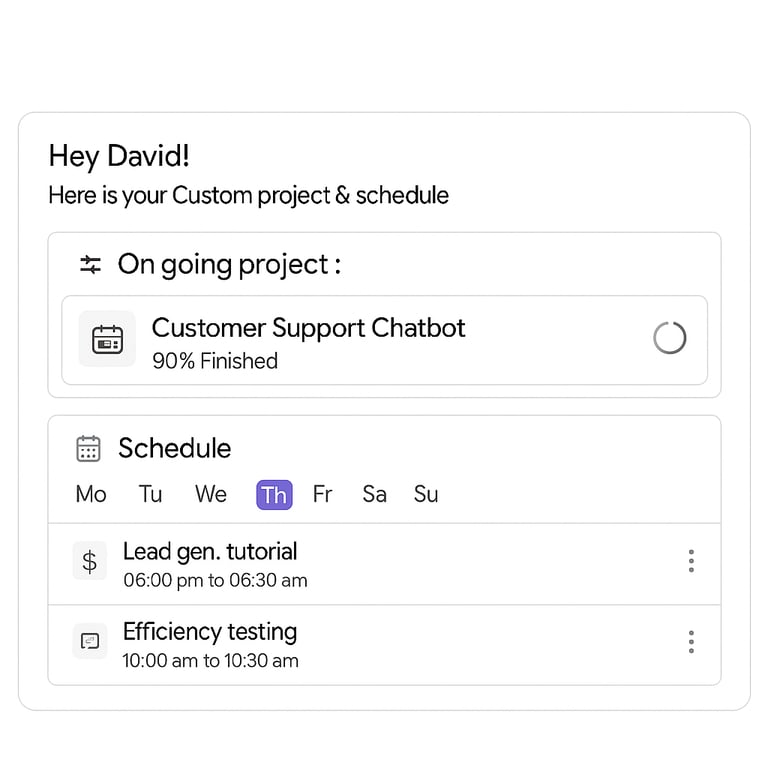Open the Customer Support Chatbot project title

(x=308, y=328)
